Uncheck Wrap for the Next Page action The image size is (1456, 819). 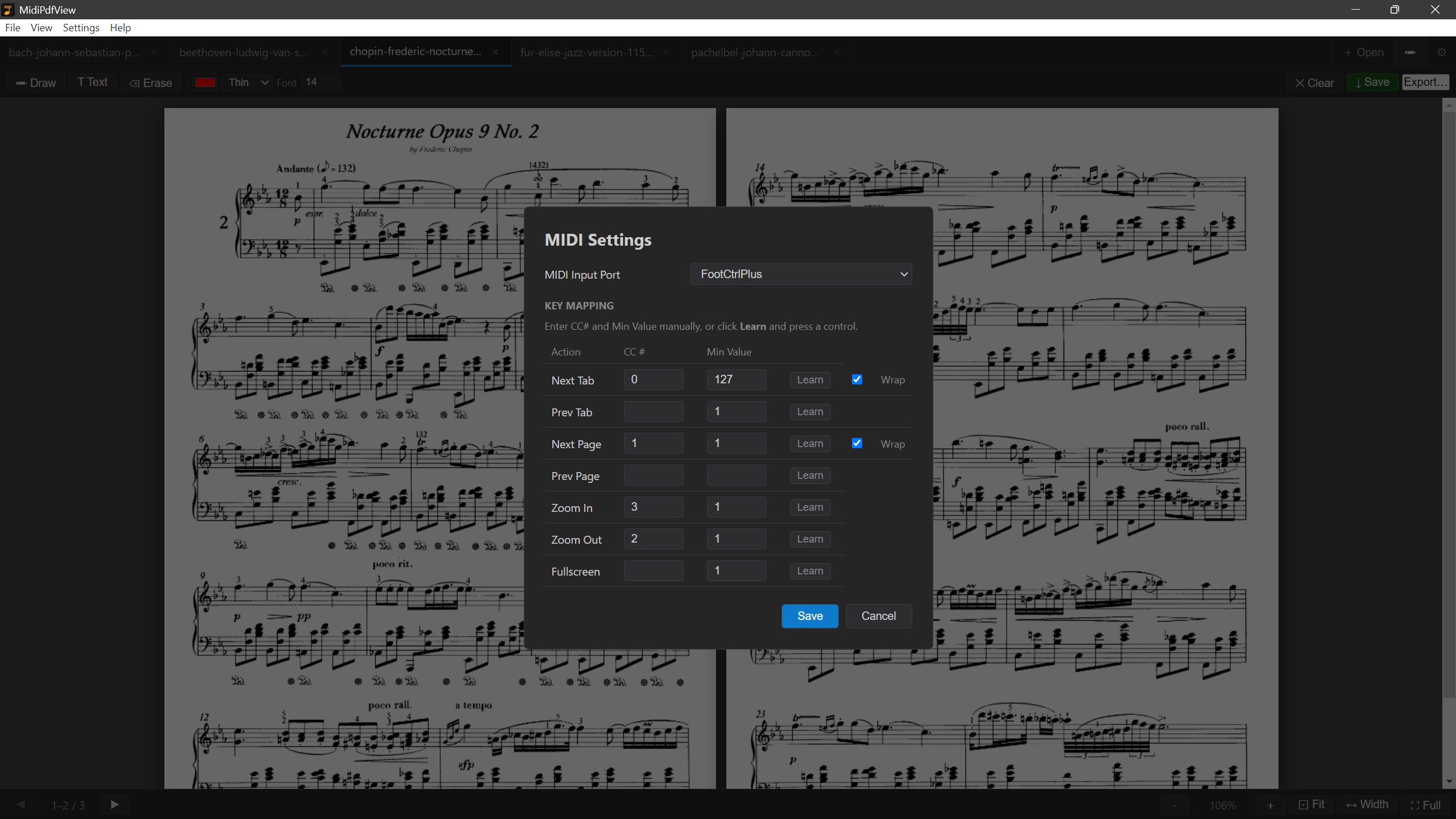[856, 443]
